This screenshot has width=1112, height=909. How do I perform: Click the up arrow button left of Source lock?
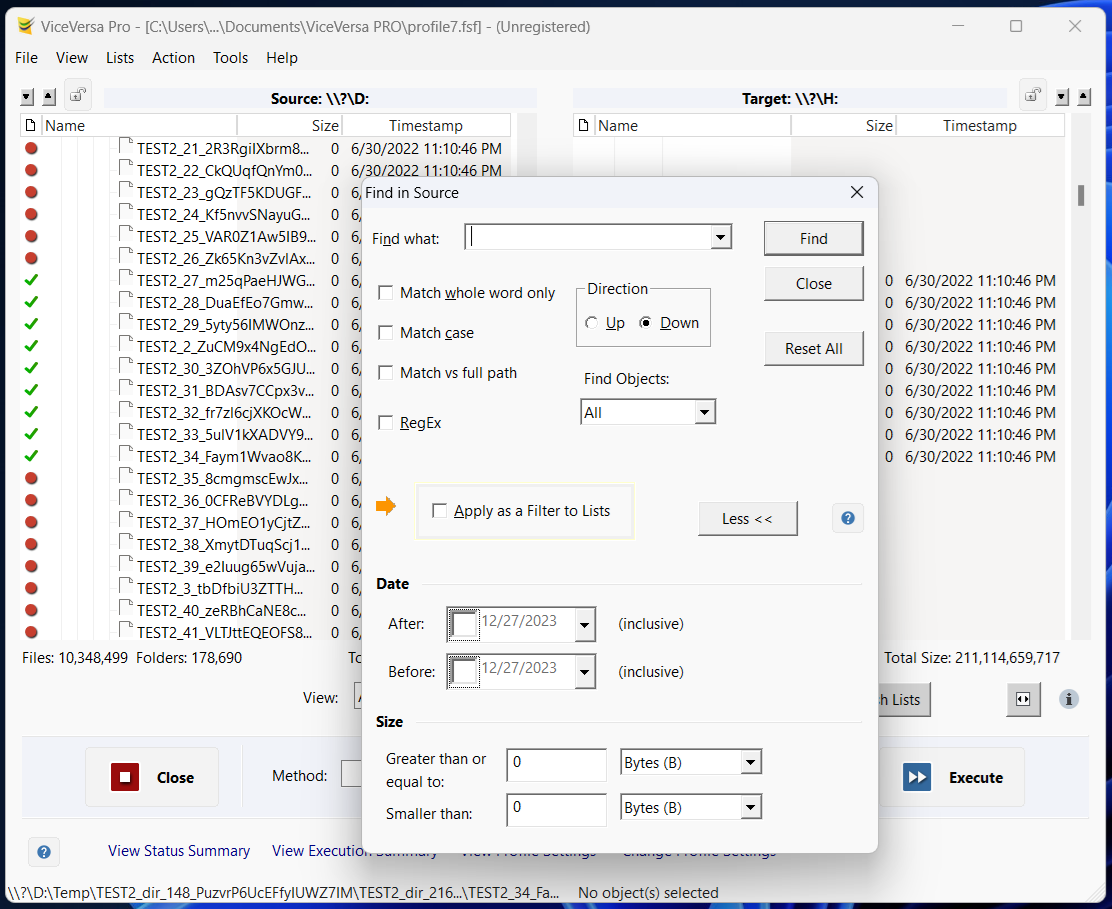(49, 96)
